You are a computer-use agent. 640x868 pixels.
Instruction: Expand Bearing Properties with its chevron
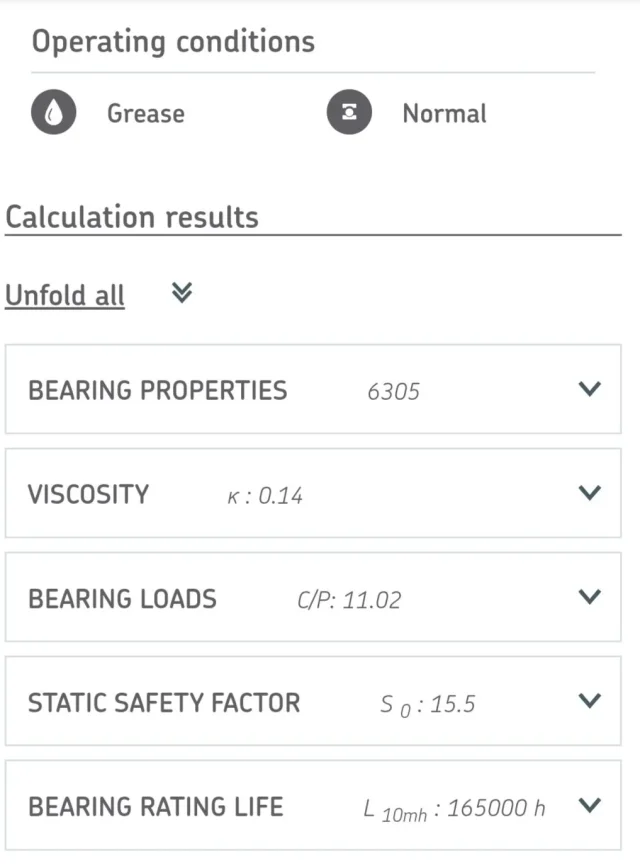[590, 389]
